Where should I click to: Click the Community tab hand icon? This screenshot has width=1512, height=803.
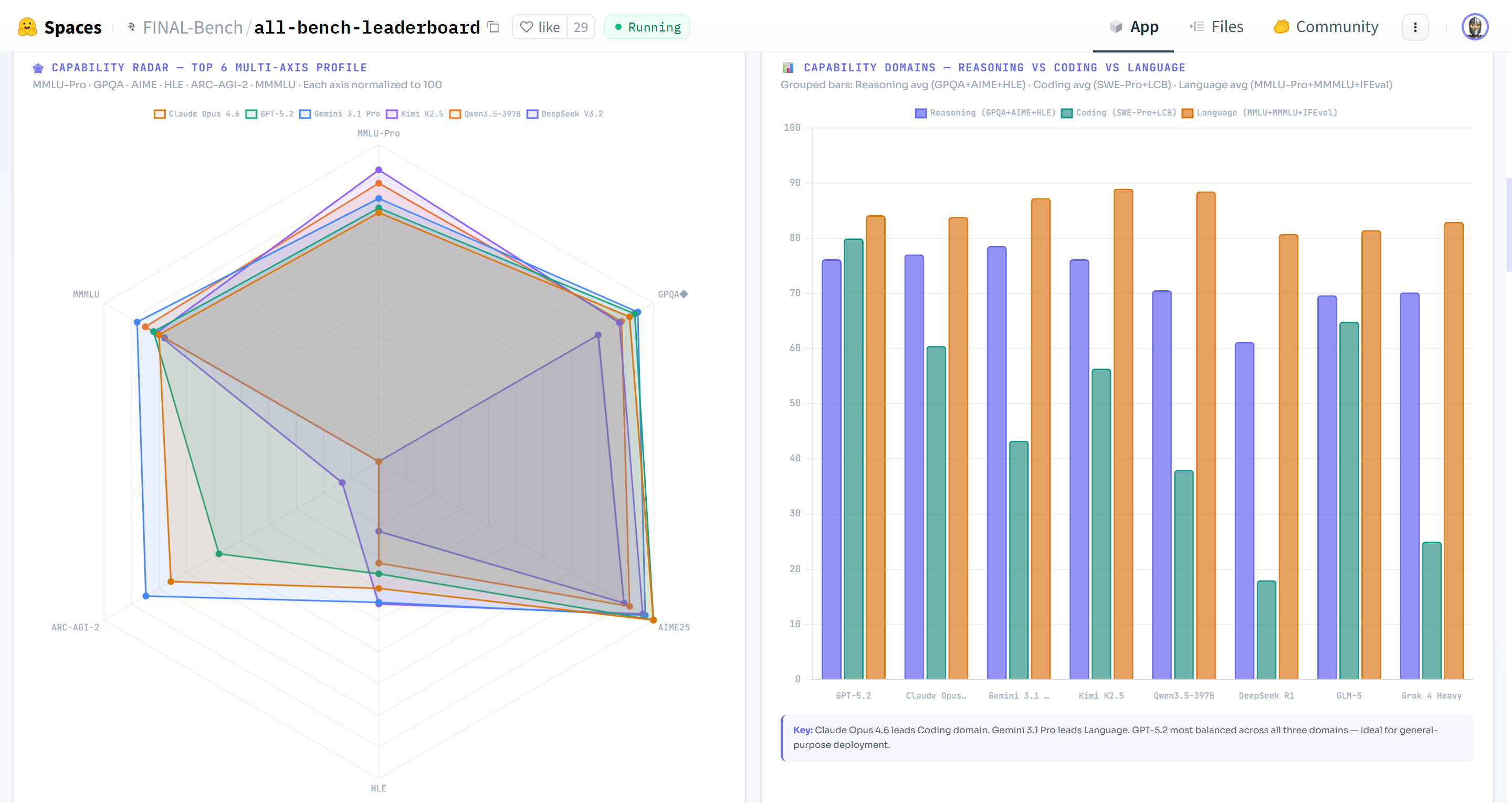click(1282, 27)
